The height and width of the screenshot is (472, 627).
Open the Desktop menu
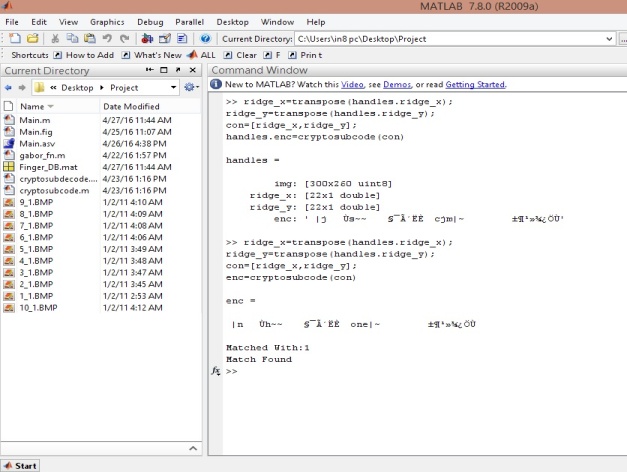pos(232,22)
